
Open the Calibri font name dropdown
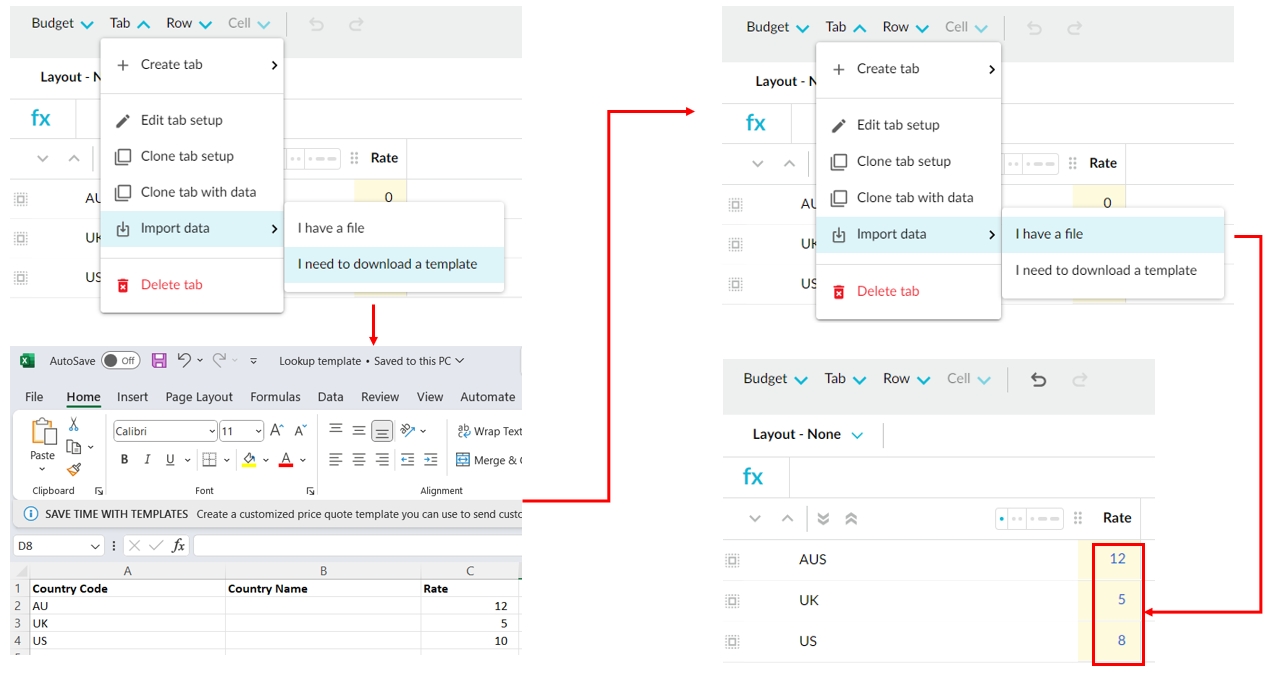211,432
